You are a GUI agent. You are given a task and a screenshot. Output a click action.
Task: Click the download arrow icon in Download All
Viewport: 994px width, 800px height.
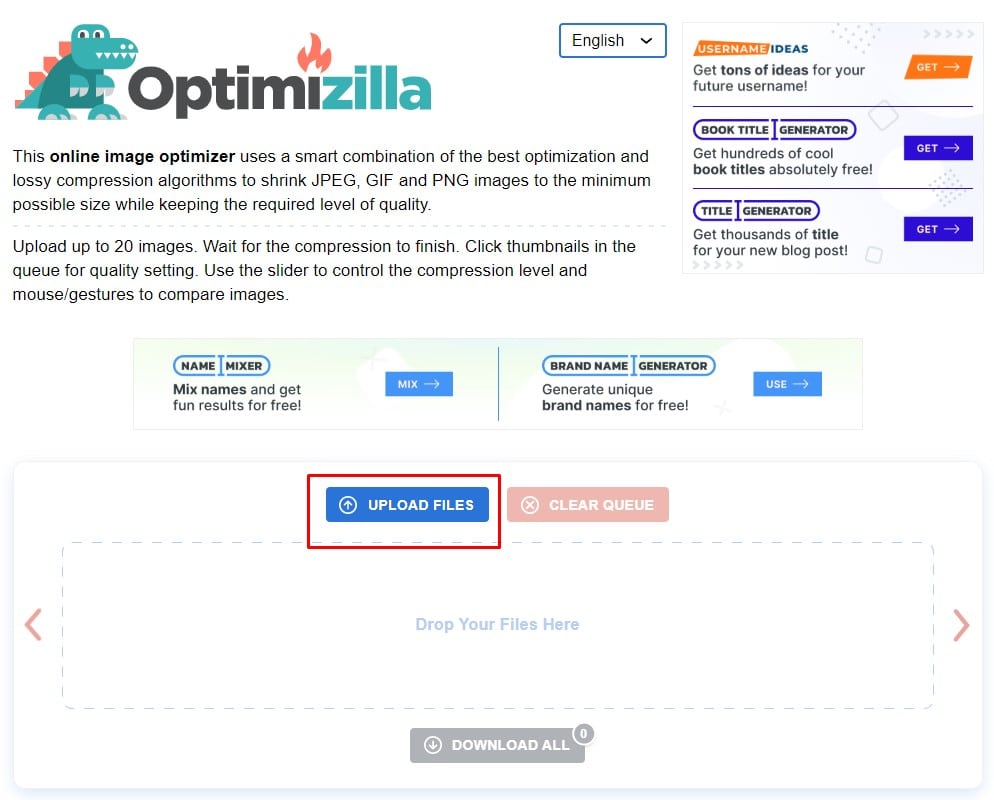(x=432, y=745)
